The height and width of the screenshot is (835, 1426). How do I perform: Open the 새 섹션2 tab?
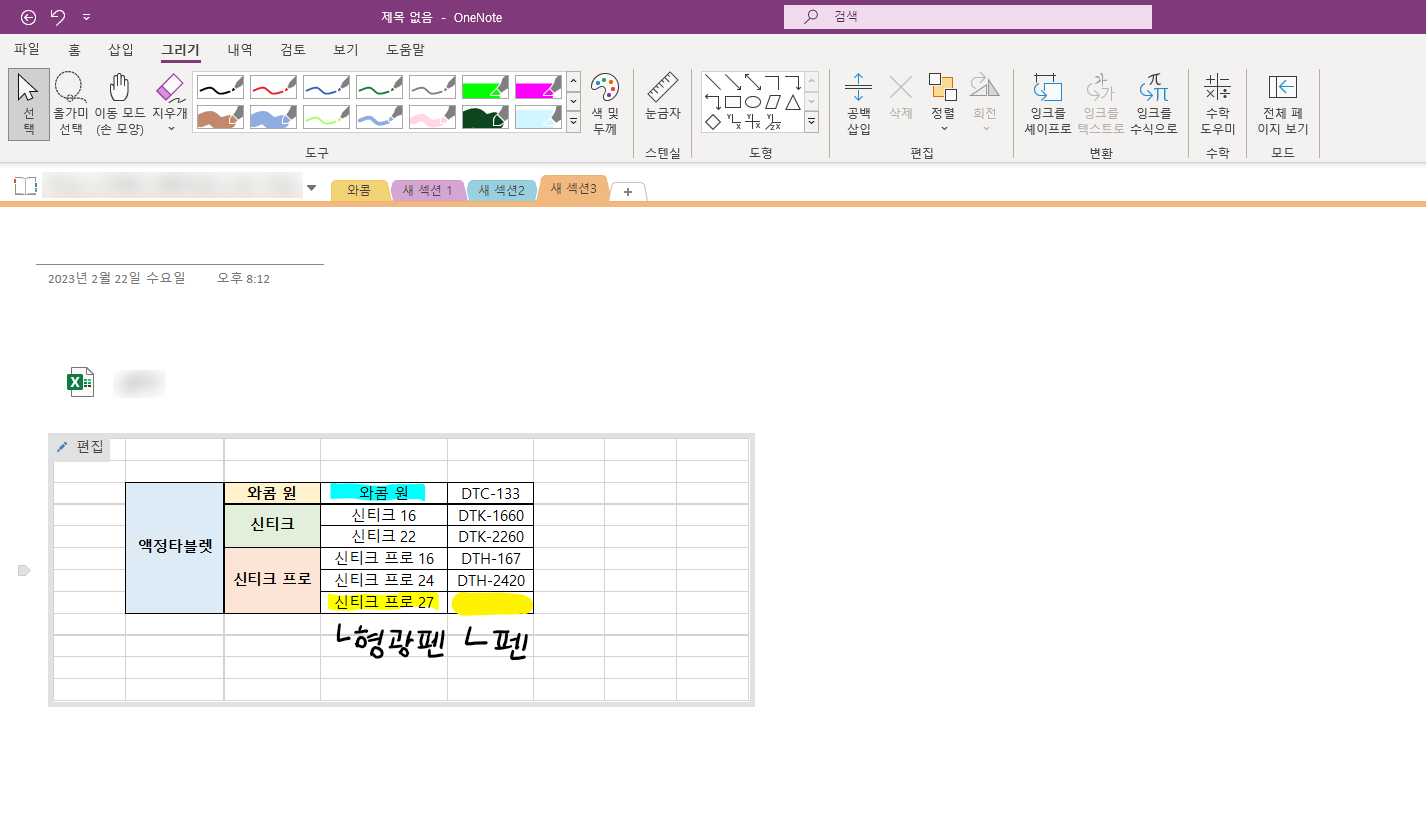point(501,190)
